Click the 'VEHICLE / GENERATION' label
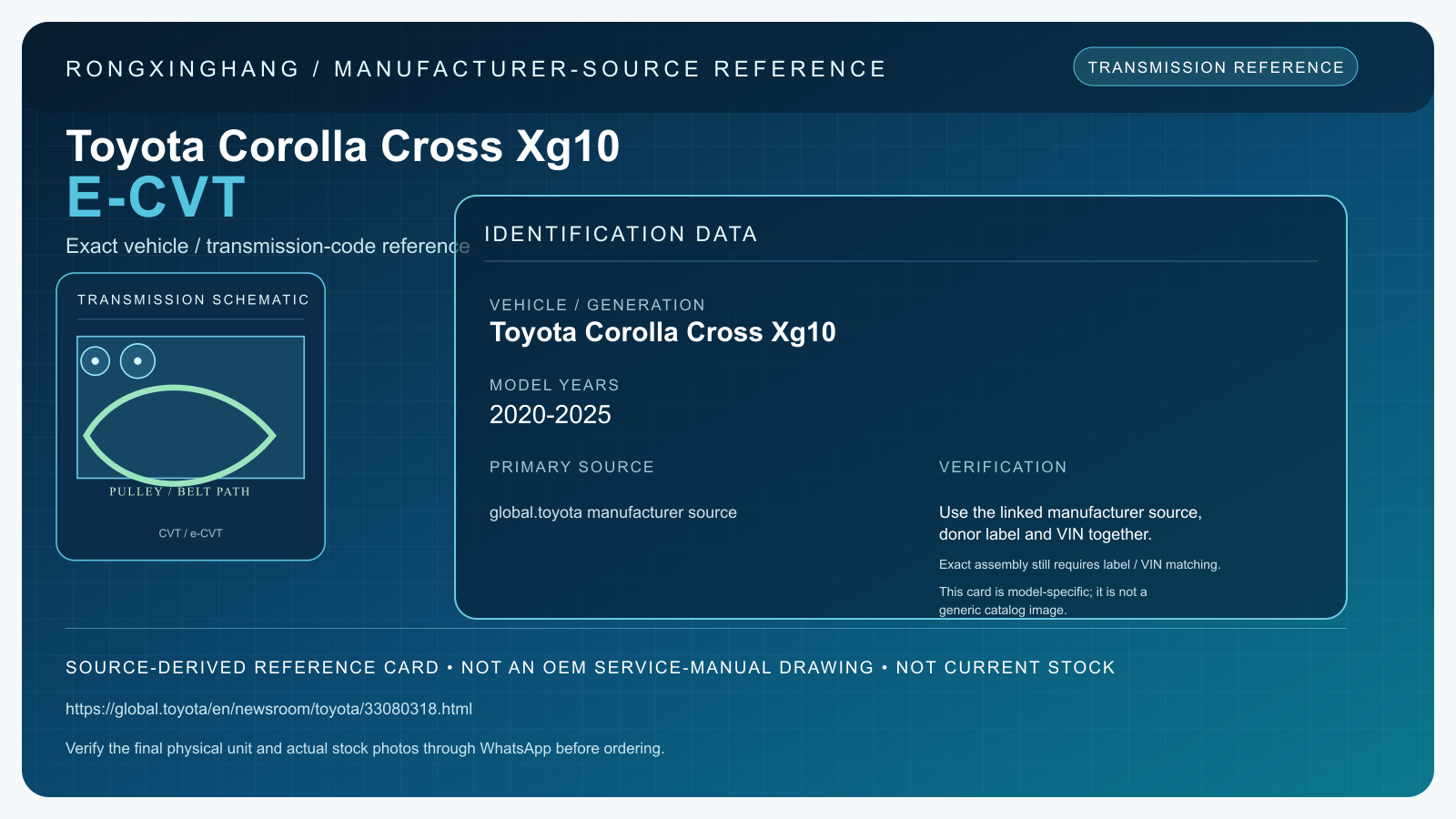The width and height of the screenshot is (1456, 819). [597, 305]
